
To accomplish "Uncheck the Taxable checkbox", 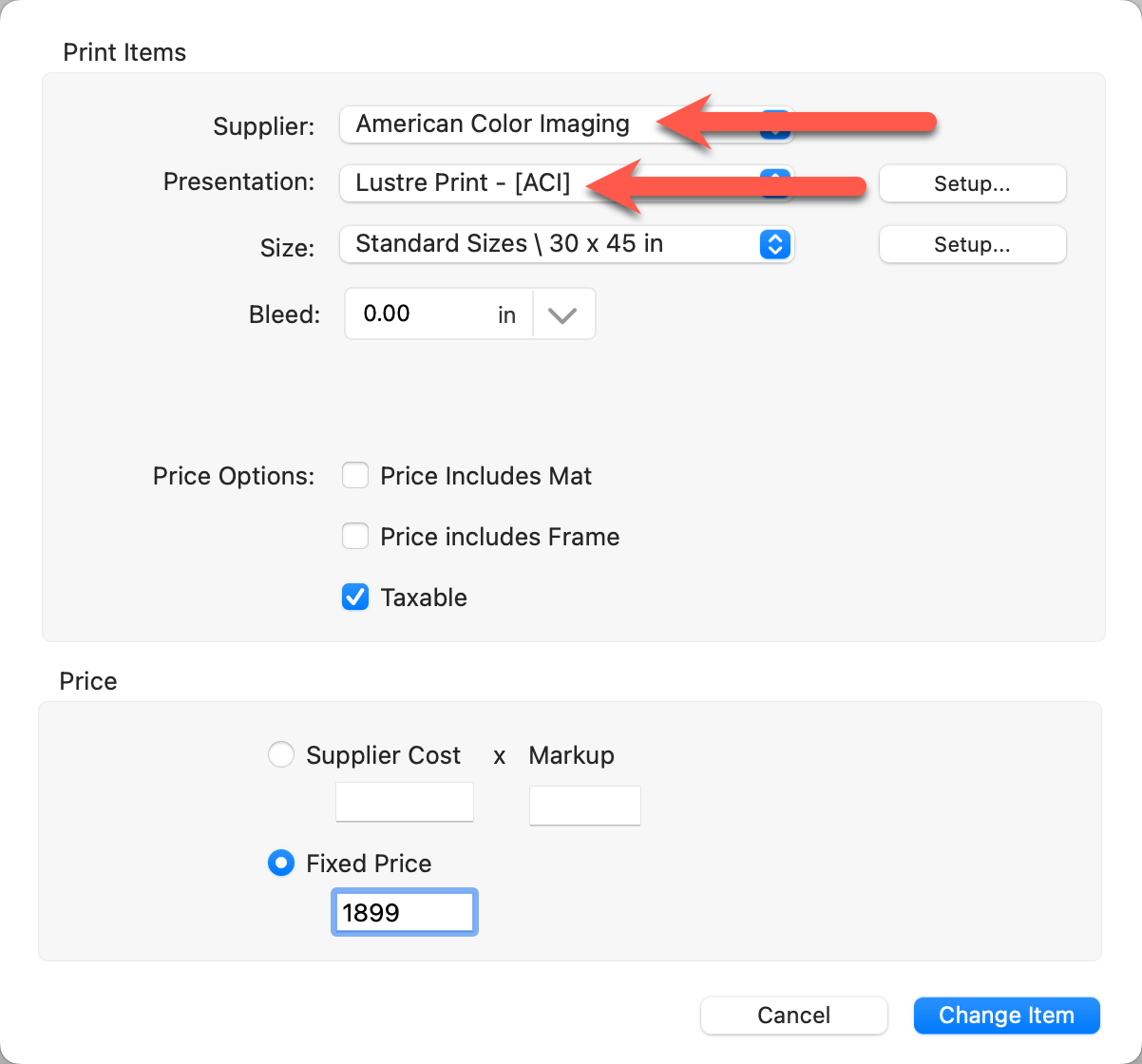I will pos(355,598).
